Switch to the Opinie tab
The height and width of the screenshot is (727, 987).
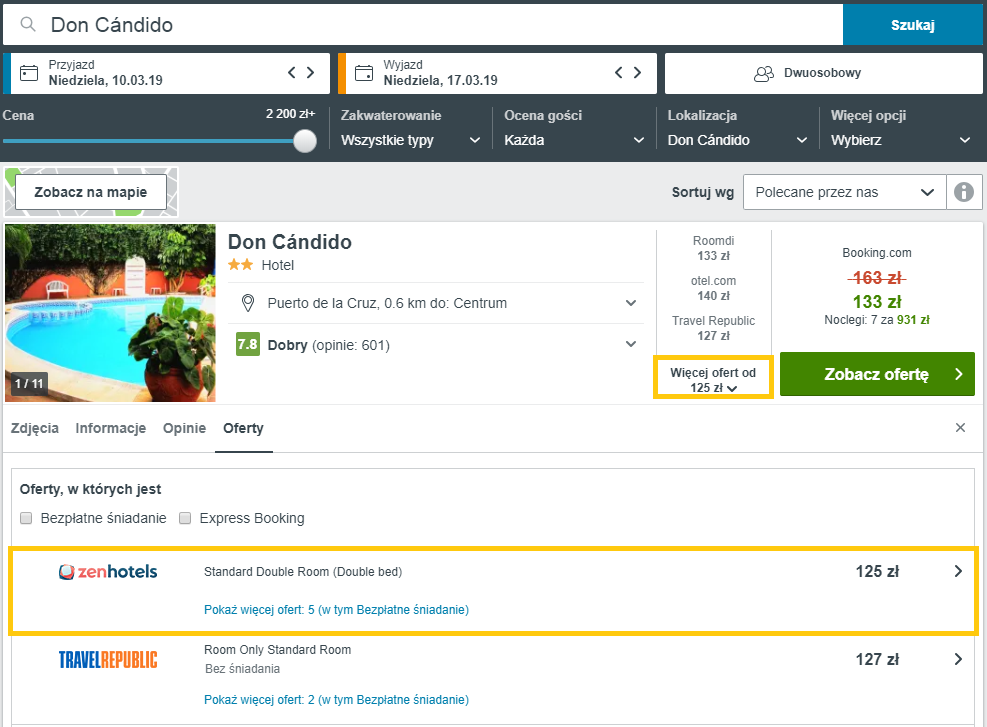[184, 428]
